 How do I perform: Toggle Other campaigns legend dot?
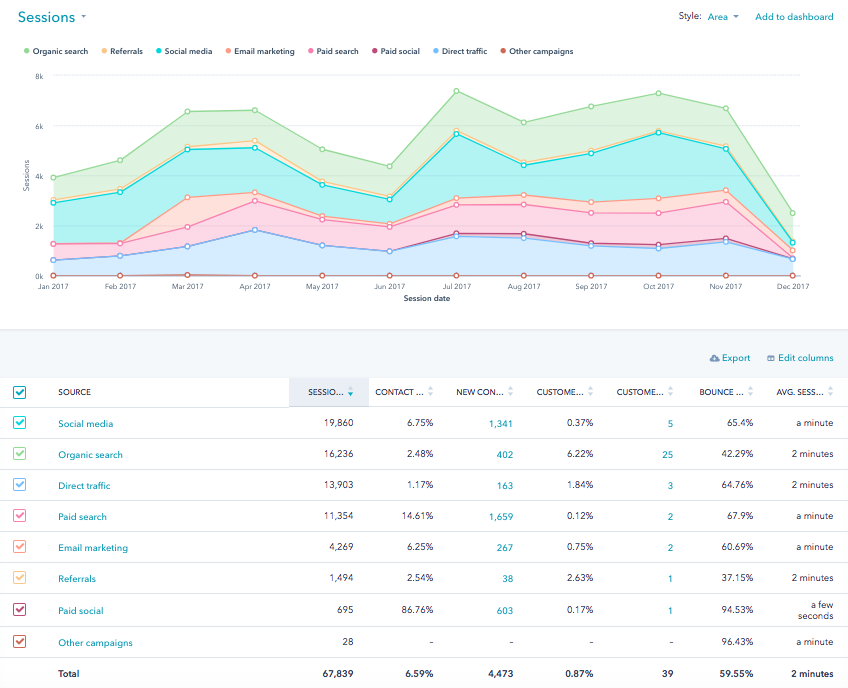503,51
